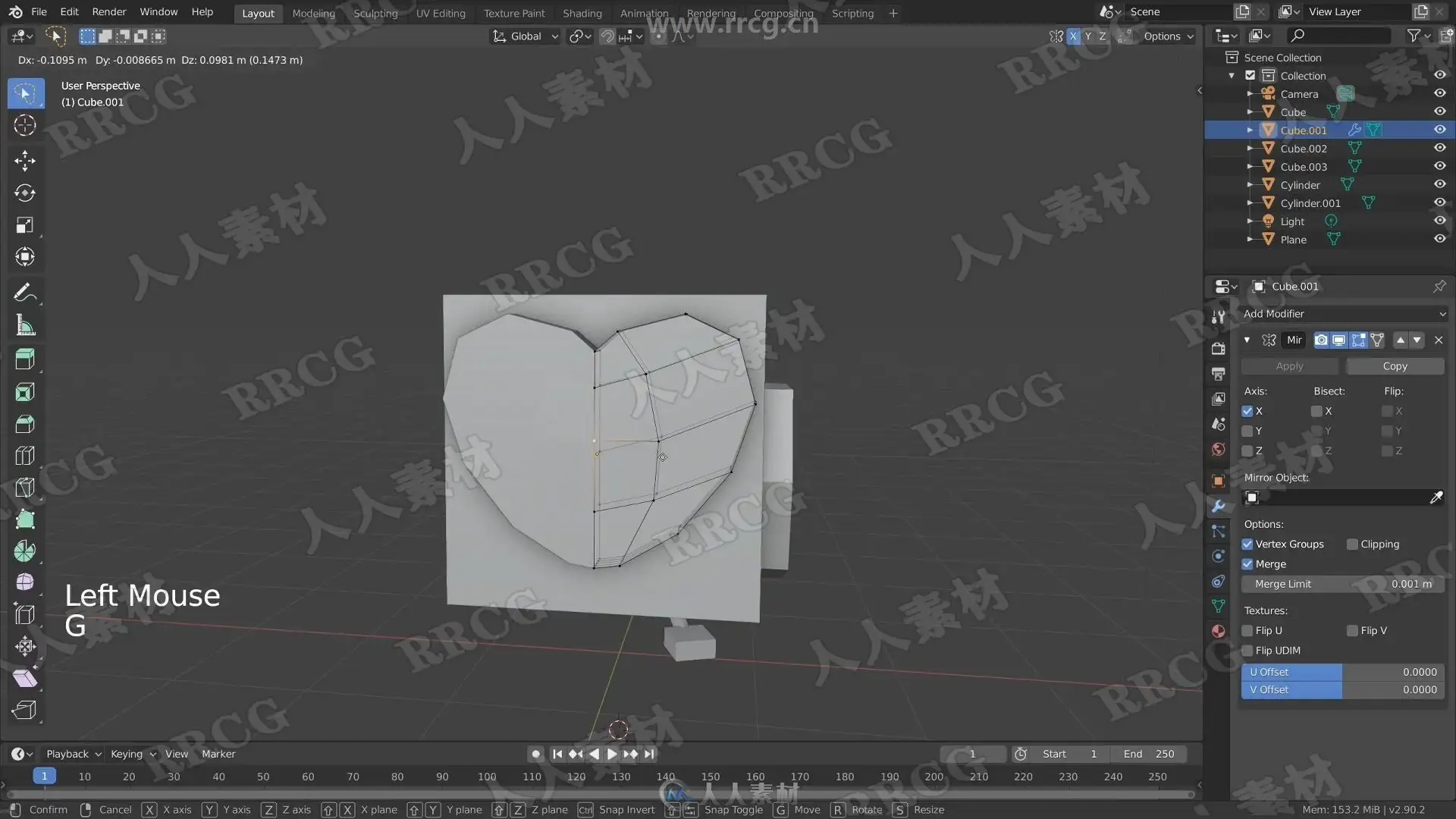Open the Add Modifier dropdown
1456x819 pixels.
[1343, 314]
